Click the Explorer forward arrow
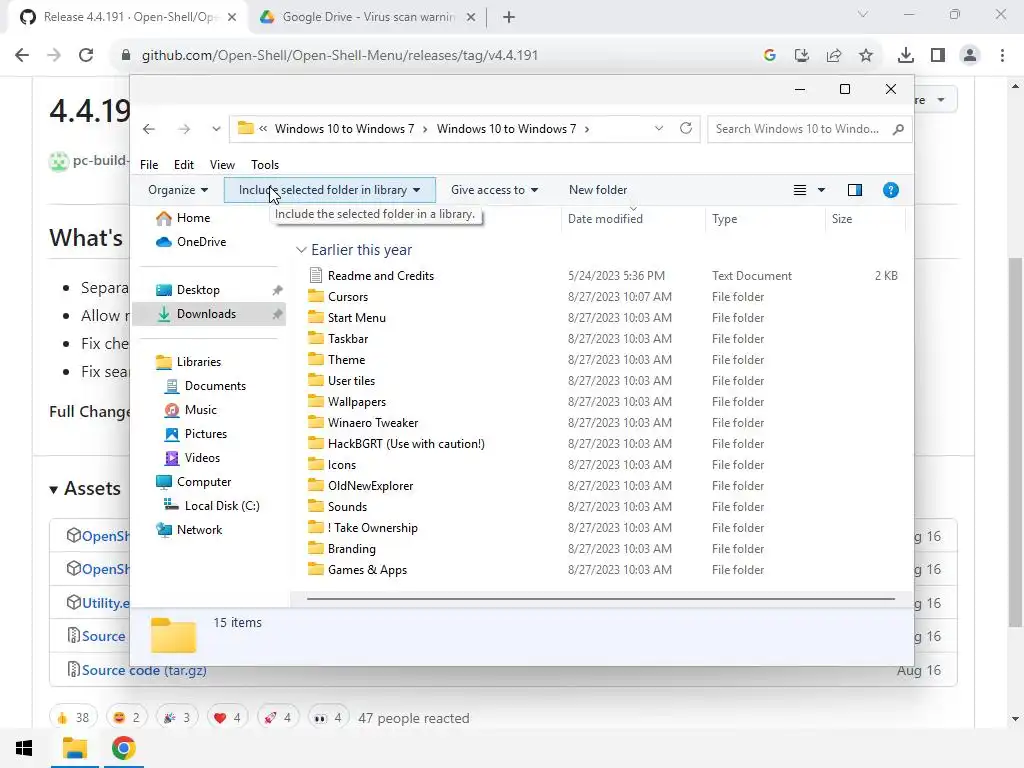The height and width of the screenshot is (768, 1024). pyautogui.click(x=184, y=129)
